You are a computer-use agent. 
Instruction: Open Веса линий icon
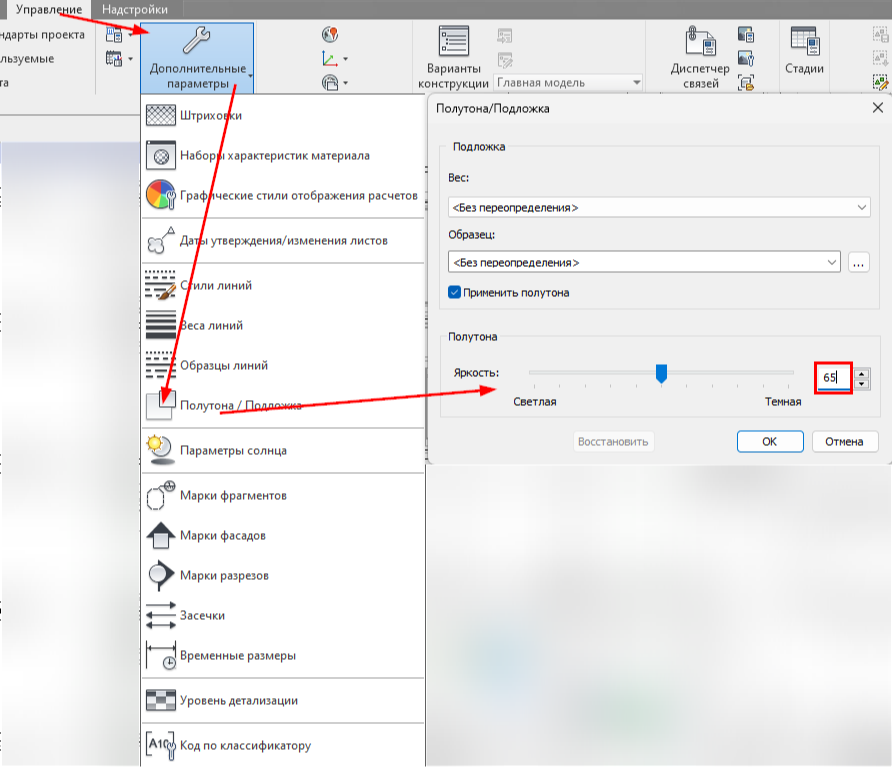pyautogui.click(x=161, y=325)
